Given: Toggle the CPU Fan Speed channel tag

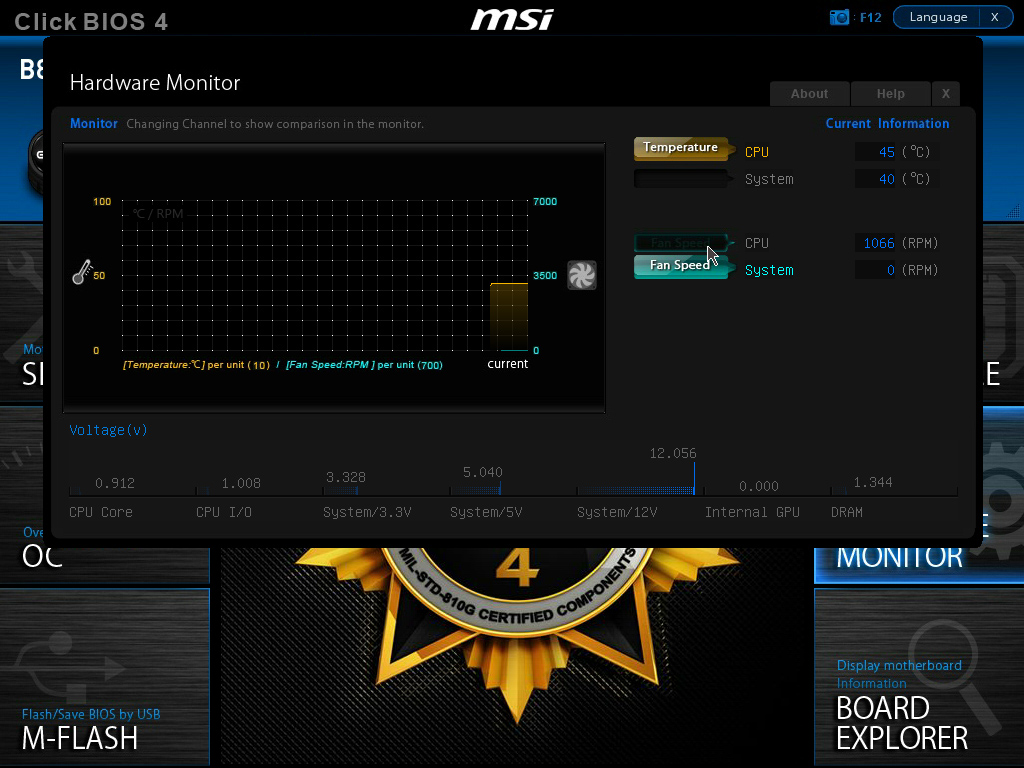Looking at the screenshot, I should 681,243.
